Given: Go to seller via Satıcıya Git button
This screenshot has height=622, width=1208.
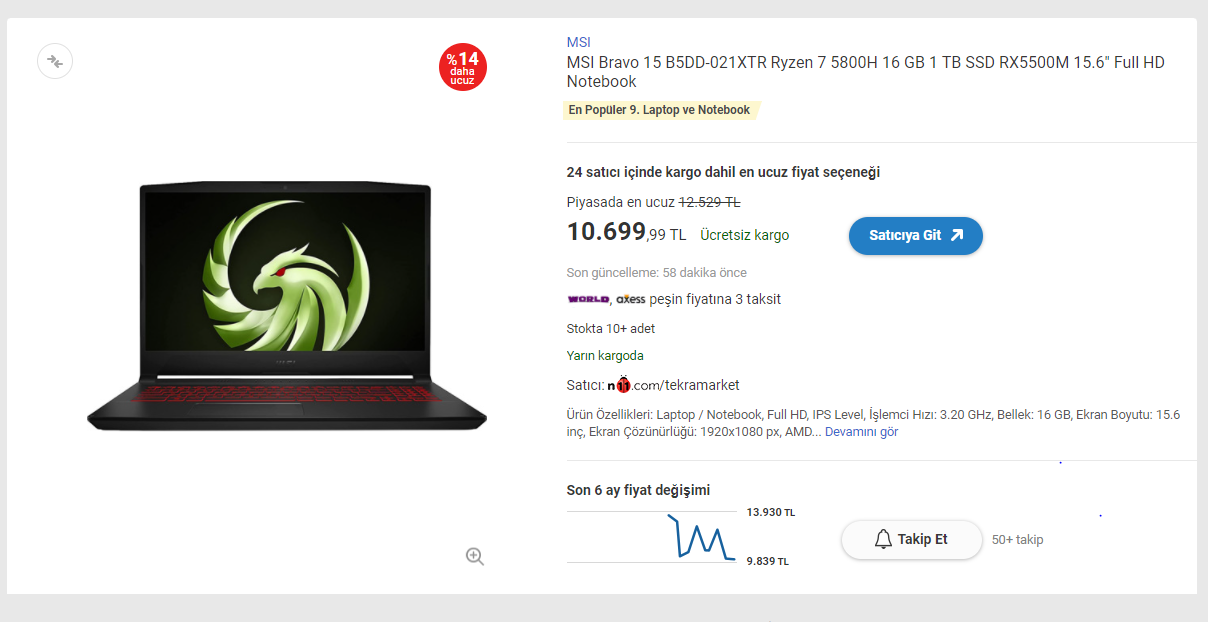Looking at the screenshot, I should pyautogui.click(x=916, y=236).
